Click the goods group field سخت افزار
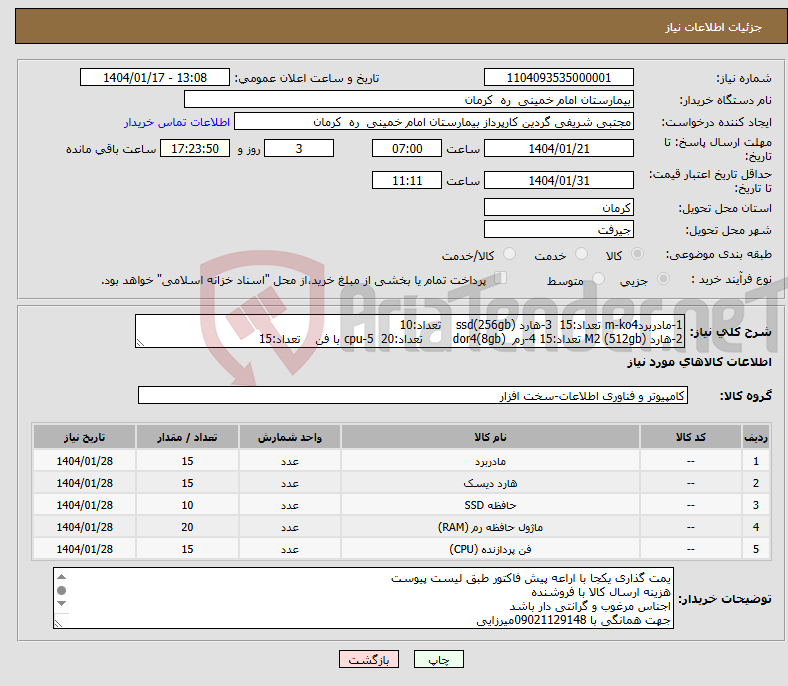This screenshot has height=686, width=788. [x=413, y=396]
